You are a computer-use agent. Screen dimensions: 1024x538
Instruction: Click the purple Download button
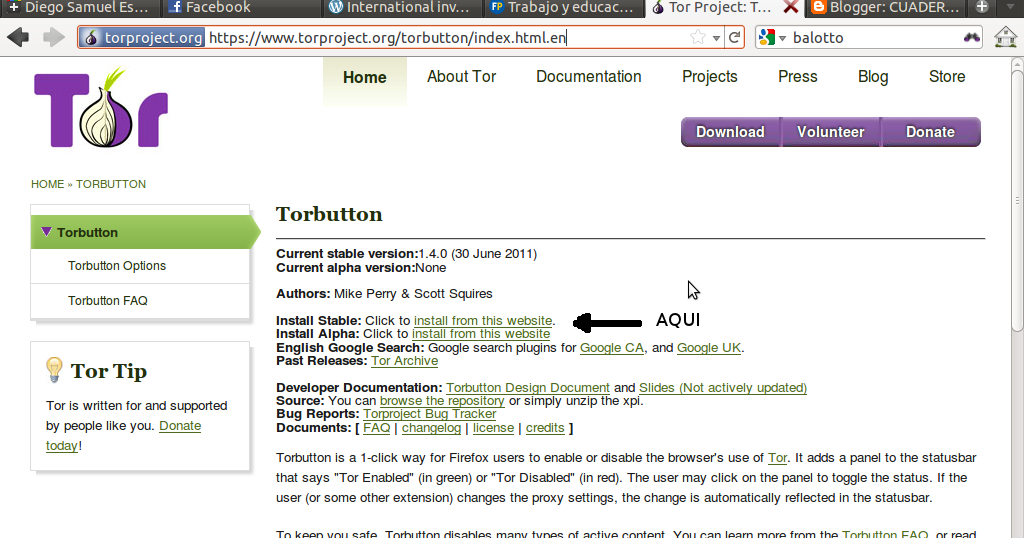click(x=730, y=132)
